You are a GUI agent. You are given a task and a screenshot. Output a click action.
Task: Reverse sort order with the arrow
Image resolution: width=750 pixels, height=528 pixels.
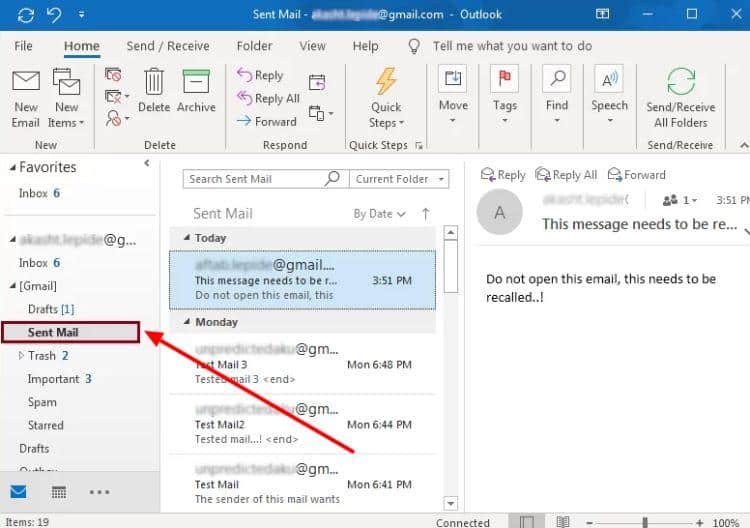[x=426, y=214]
